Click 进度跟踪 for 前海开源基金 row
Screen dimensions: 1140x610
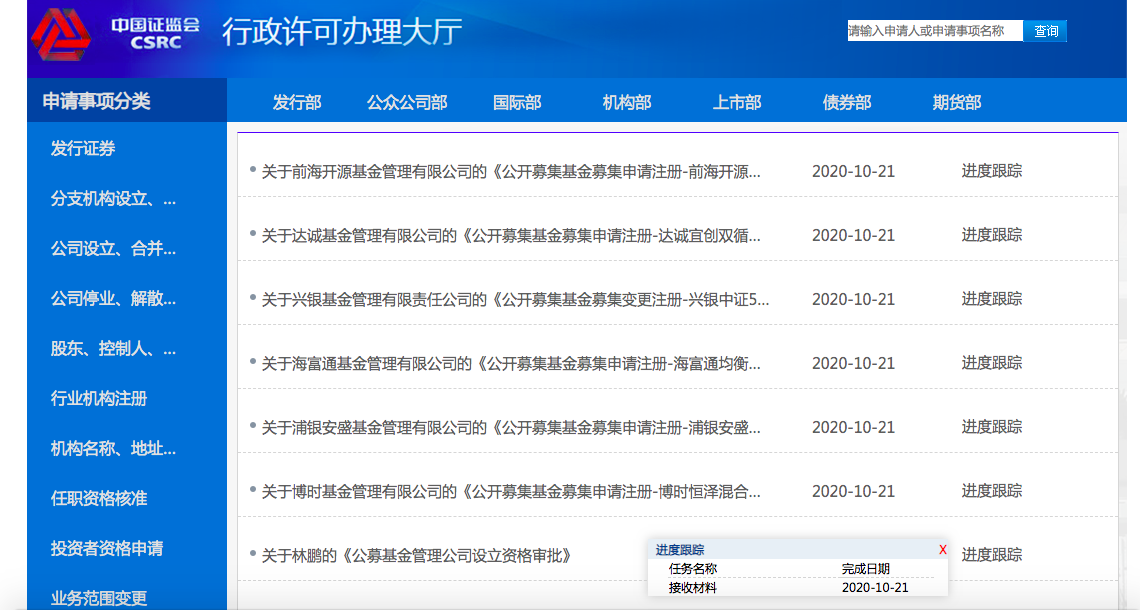(x=992, y=171)
